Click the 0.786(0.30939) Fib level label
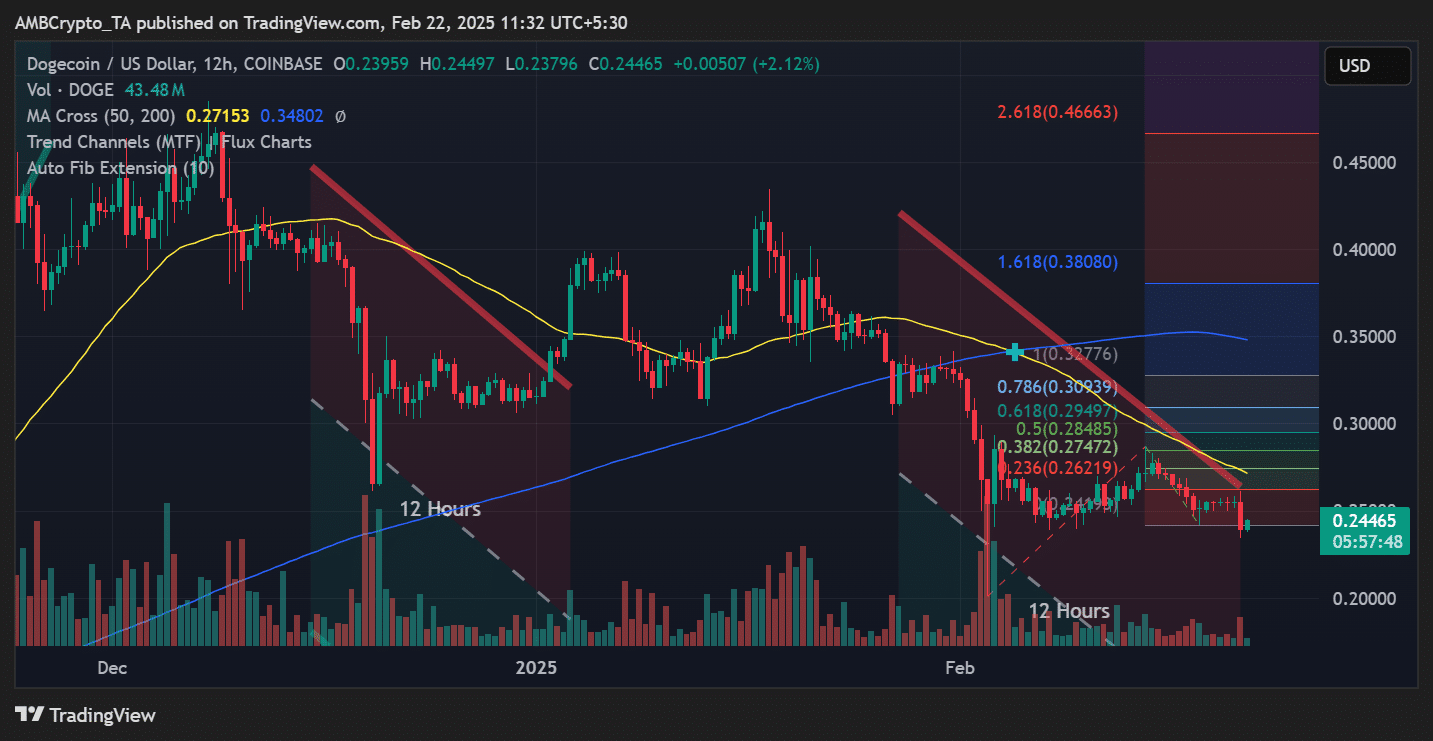 tap(1058, 386)
